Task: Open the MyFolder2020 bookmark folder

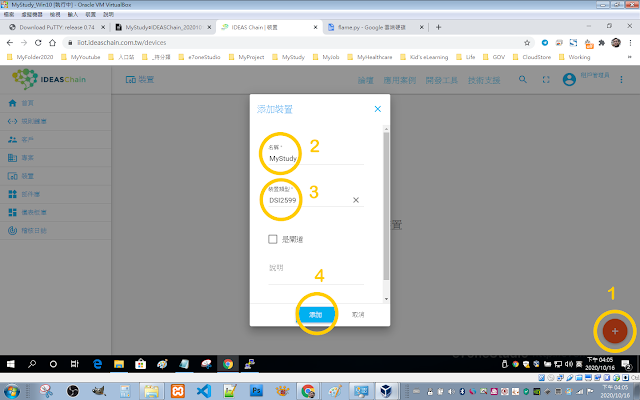Action: (x=30, y=57)
